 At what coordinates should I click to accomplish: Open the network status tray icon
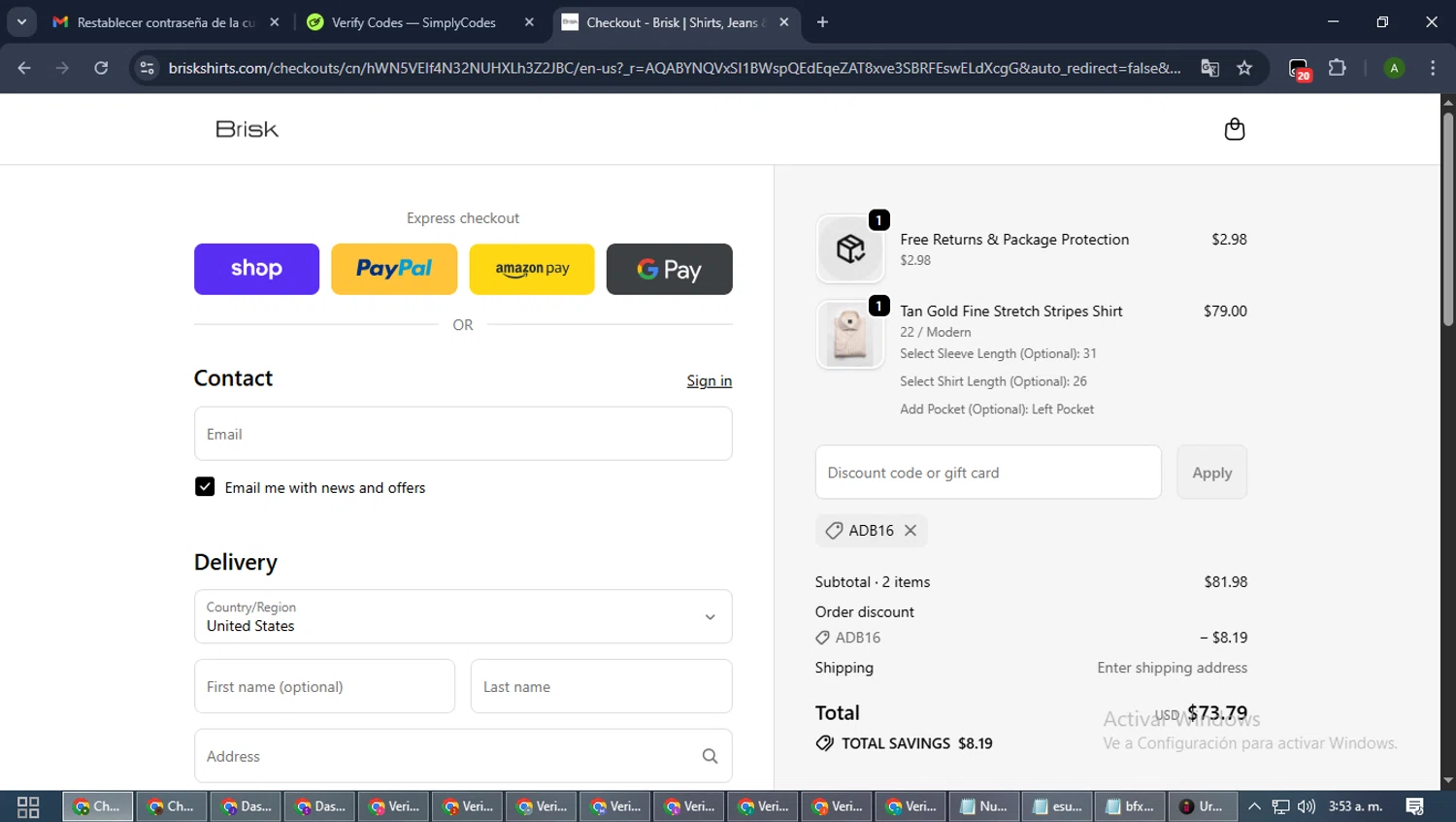[1280, 806]
